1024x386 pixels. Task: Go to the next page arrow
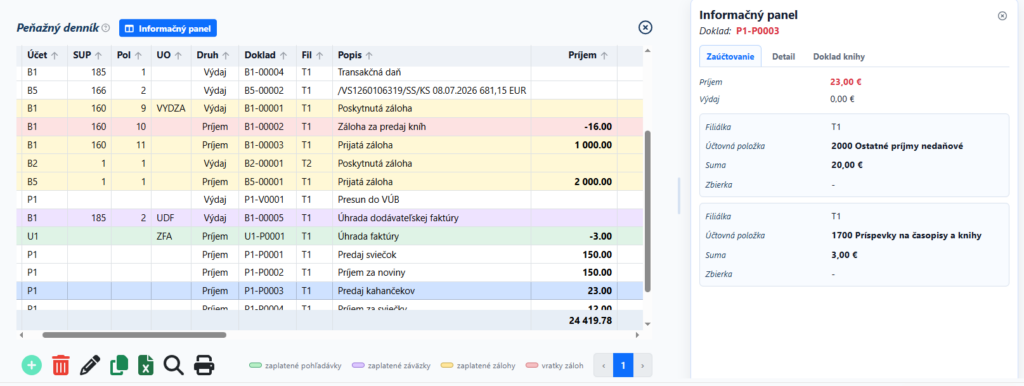[643, 365]
